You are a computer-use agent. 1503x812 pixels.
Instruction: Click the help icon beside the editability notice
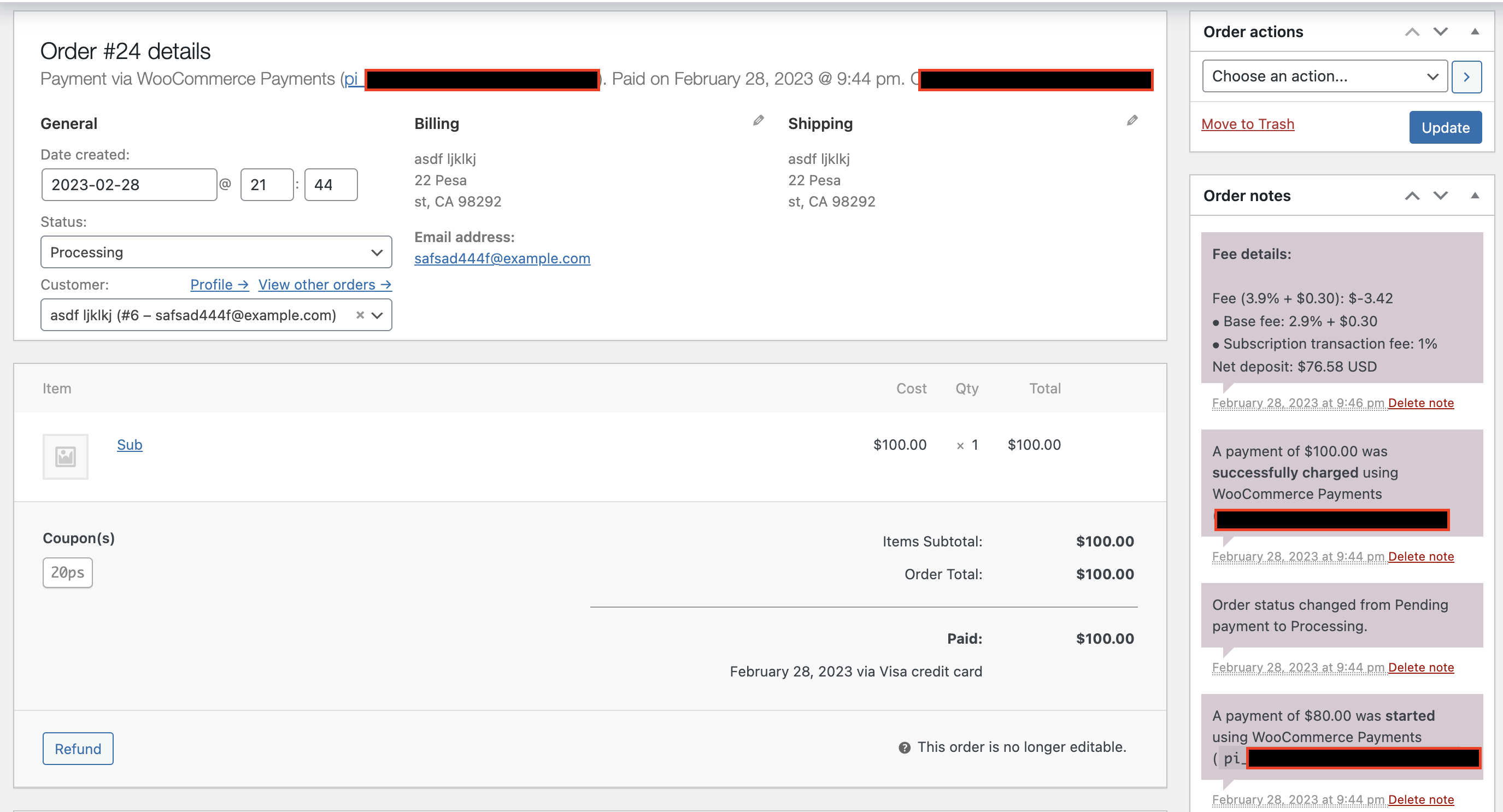click(905, 746)
